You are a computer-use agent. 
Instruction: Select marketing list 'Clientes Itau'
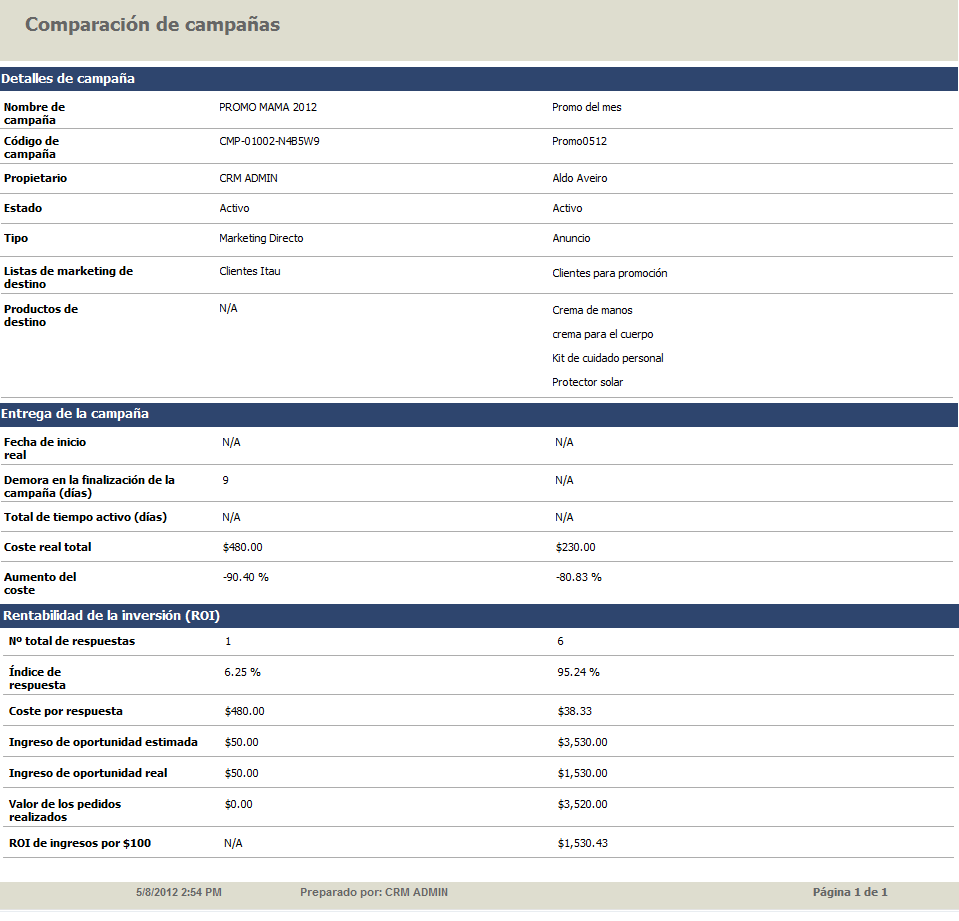[x=250, y=271]
